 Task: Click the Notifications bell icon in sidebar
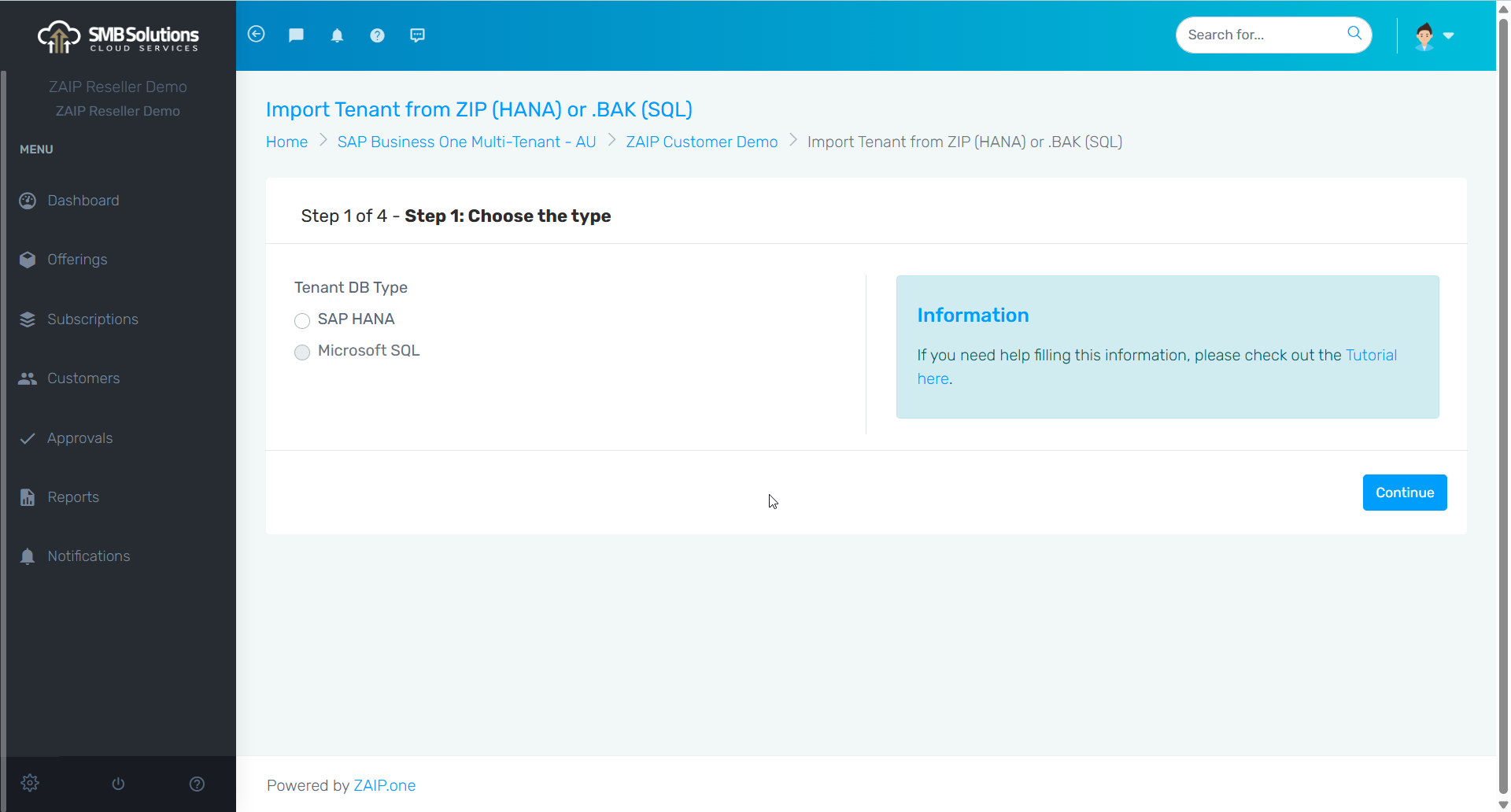28,556
